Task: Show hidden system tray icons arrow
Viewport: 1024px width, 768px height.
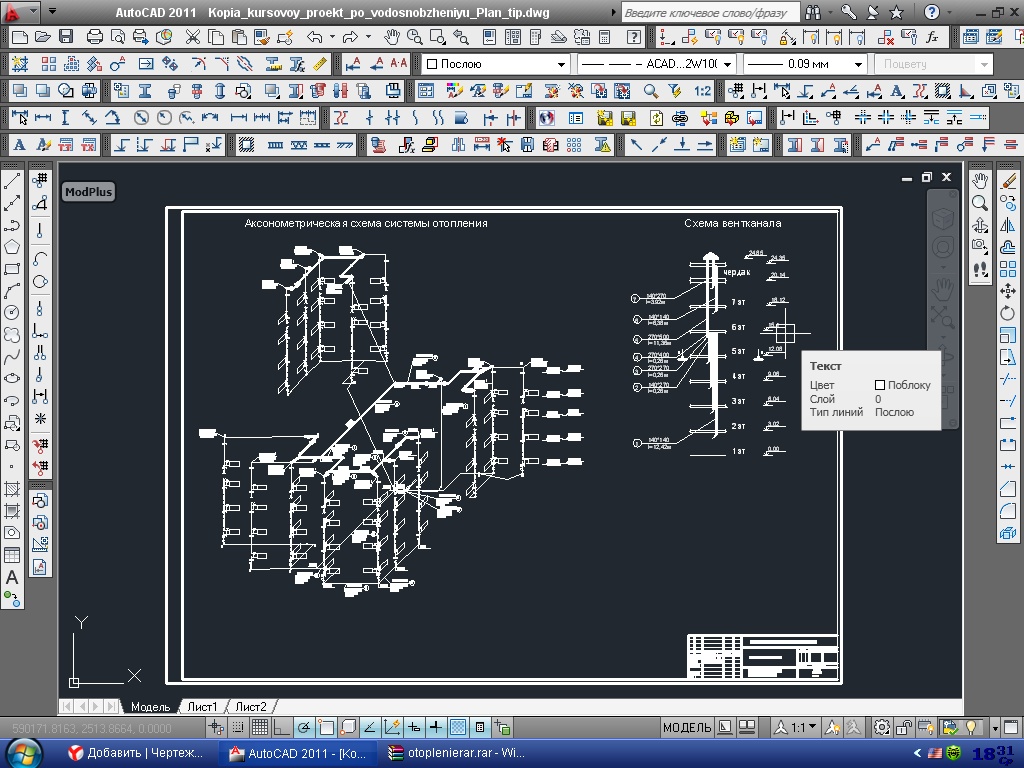Action: click(918, 753)
